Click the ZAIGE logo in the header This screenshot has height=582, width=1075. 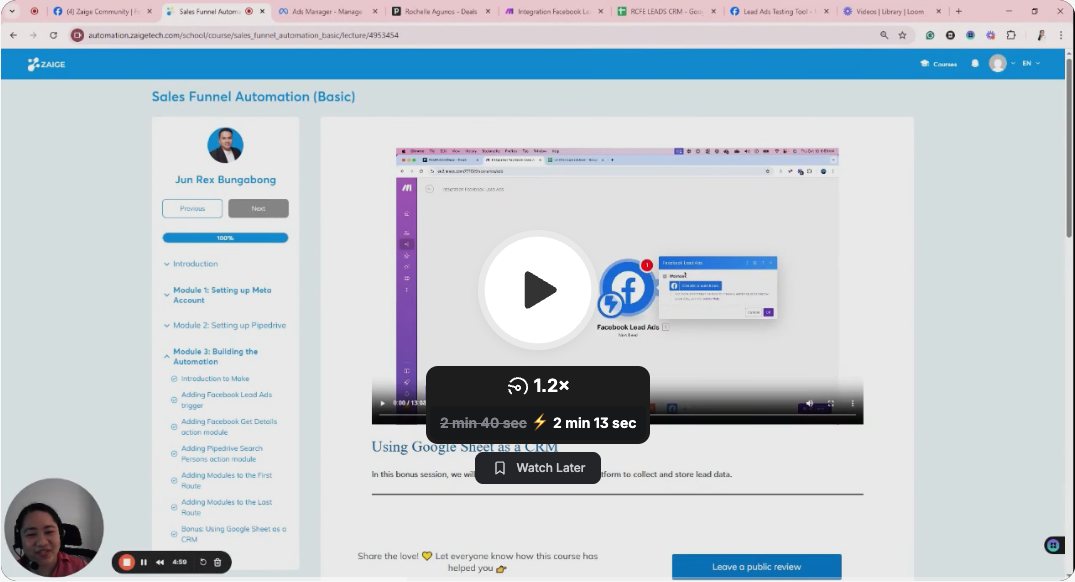click(x=47, y=64)
